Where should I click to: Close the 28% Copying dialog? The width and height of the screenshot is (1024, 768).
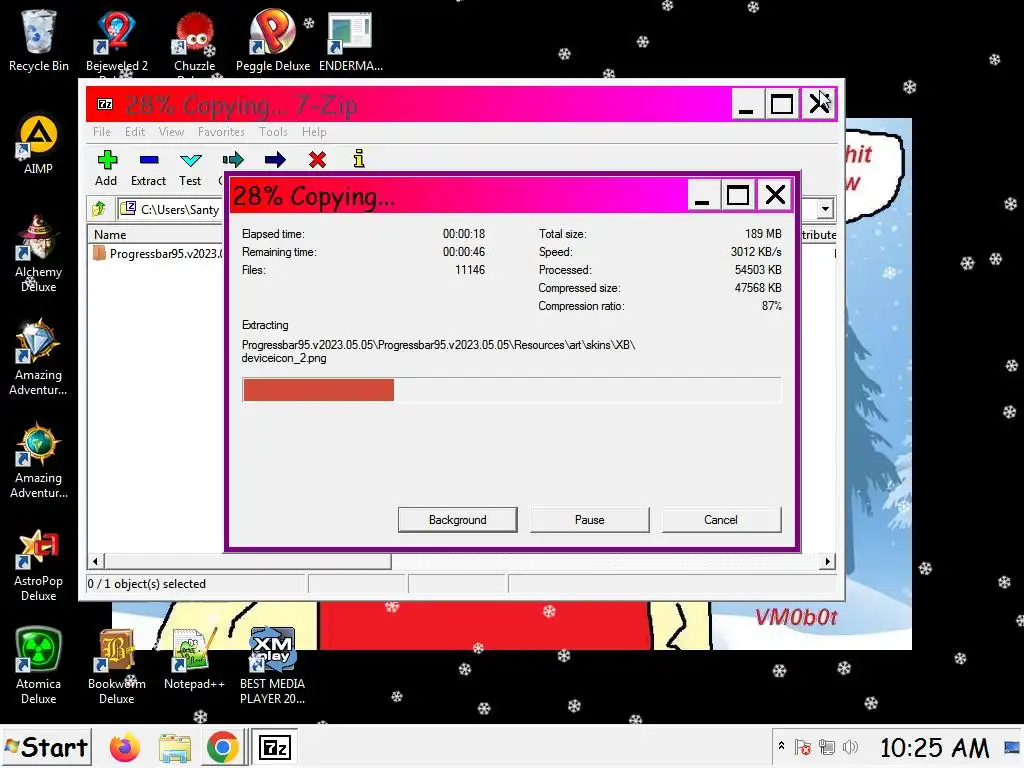pos(775,195)
